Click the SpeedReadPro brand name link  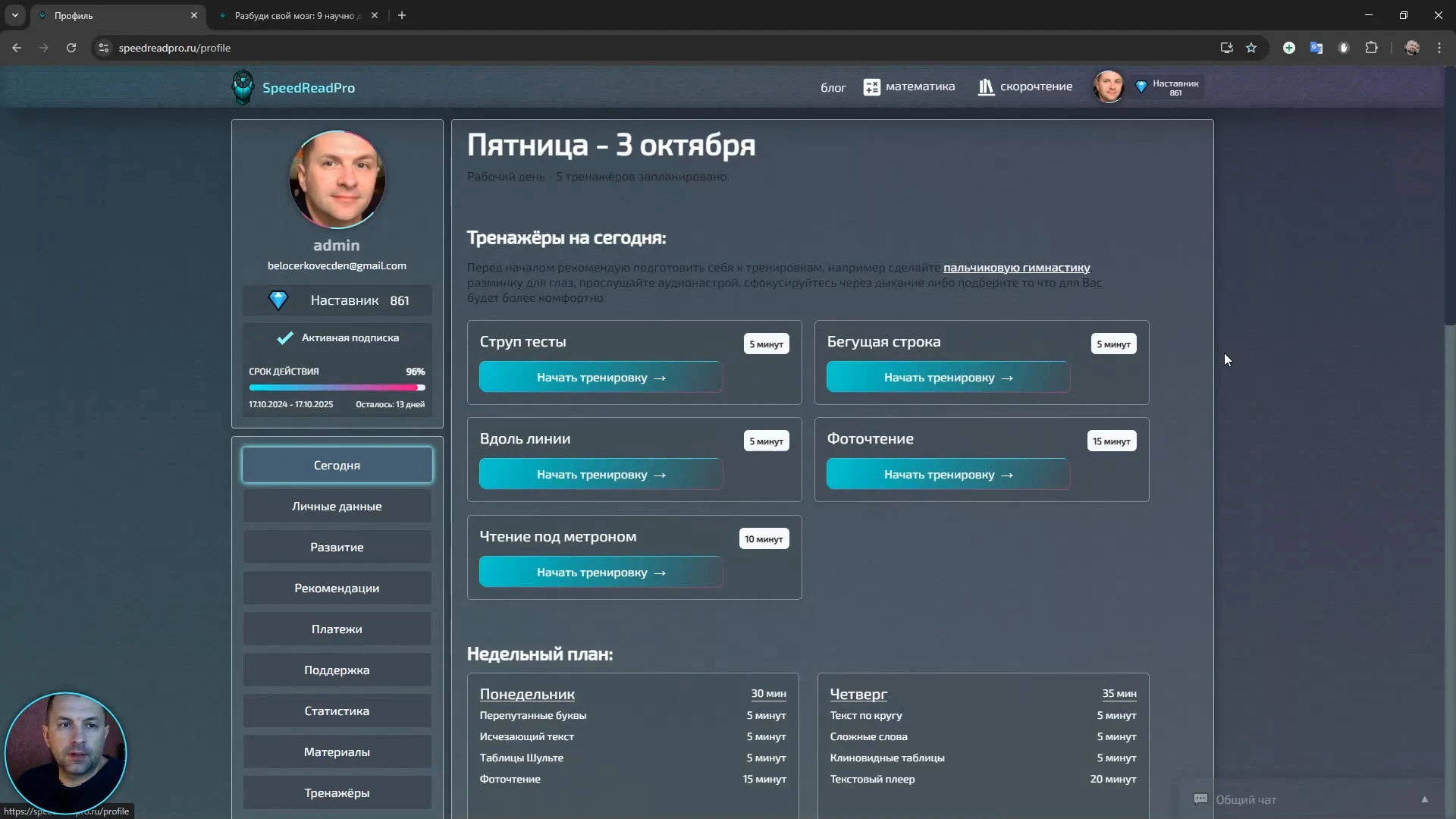(x=309, y=88)
